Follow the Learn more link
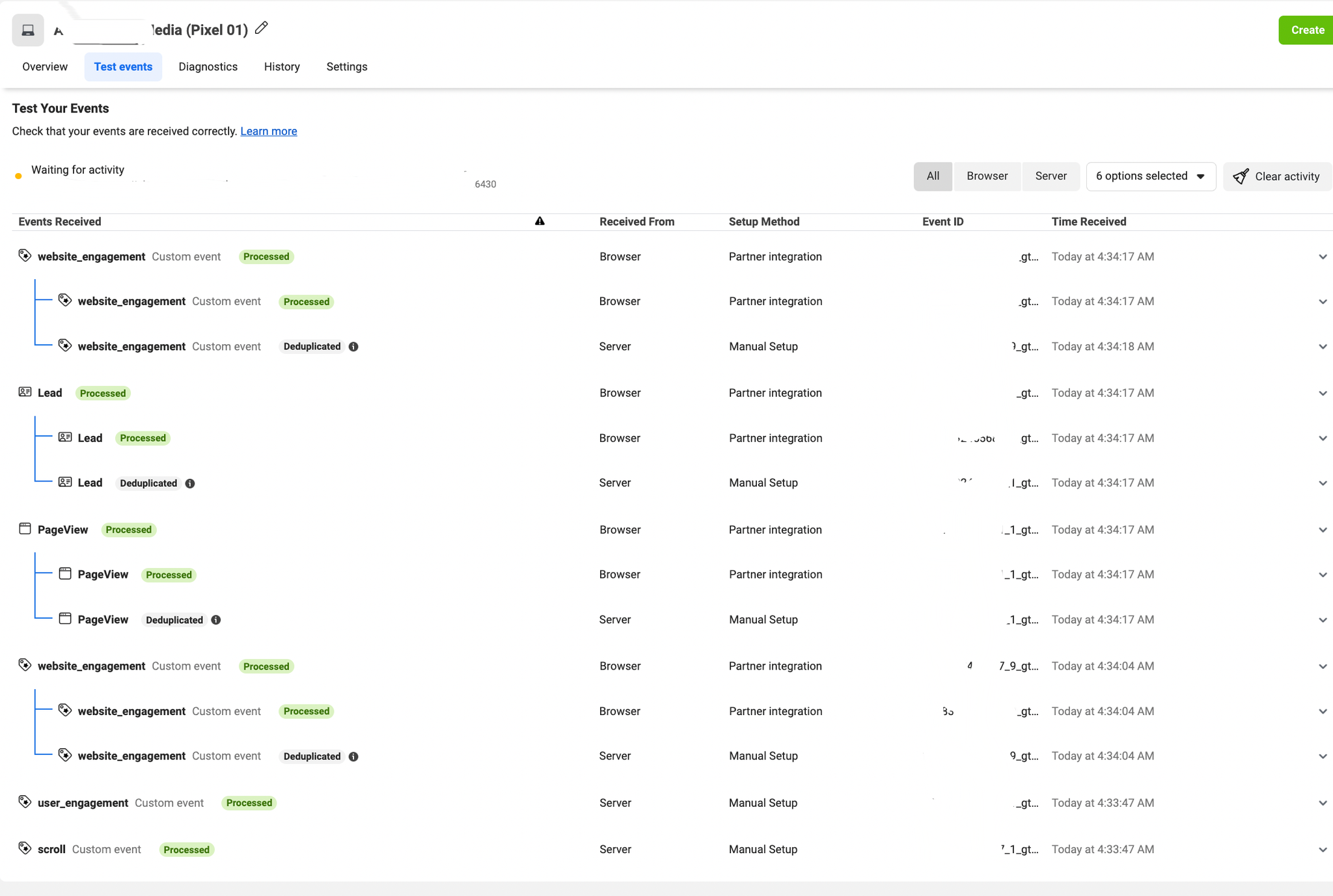 (x=268, y=131)
